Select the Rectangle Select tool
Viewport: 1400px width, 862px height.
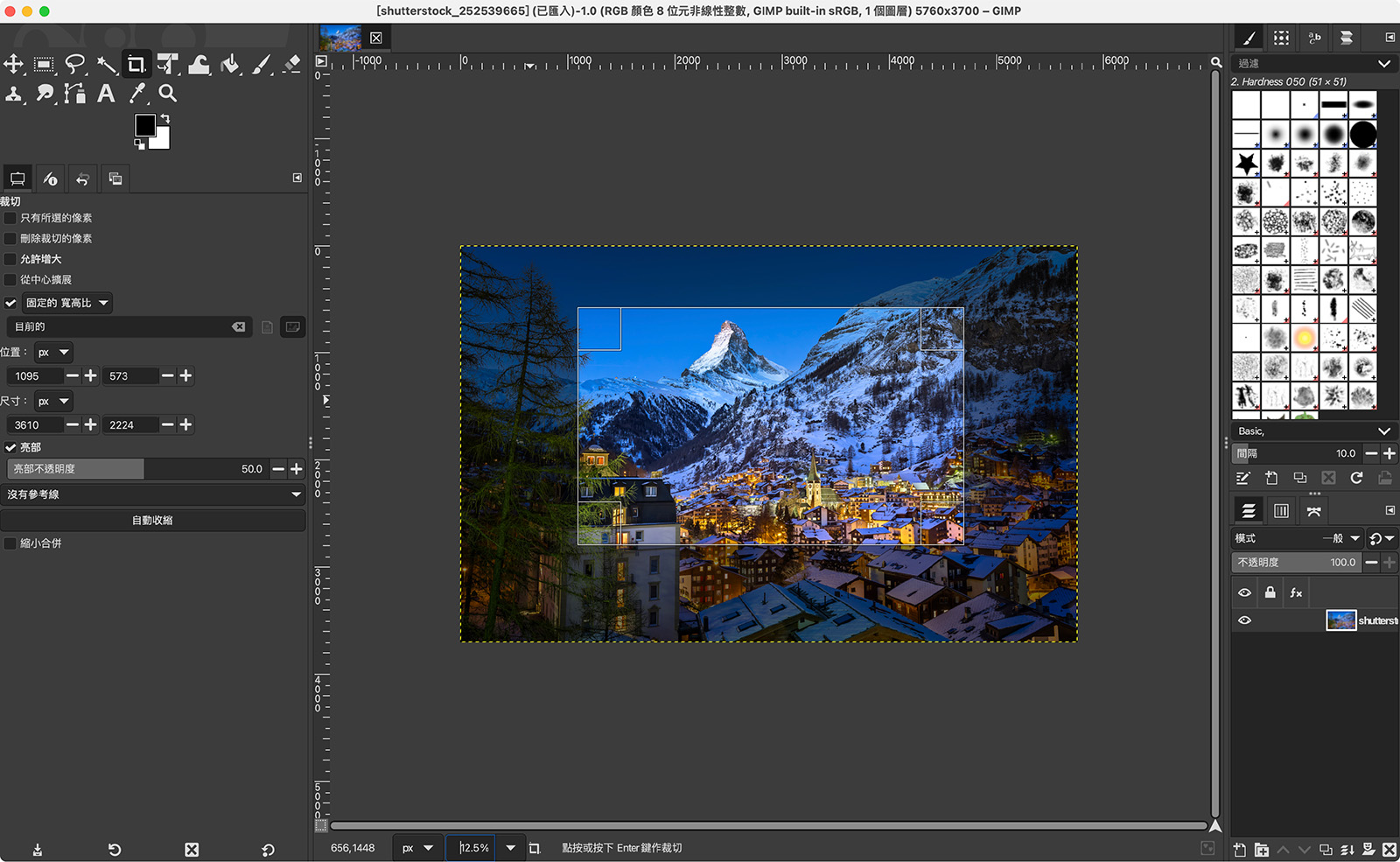click(44, 64)
